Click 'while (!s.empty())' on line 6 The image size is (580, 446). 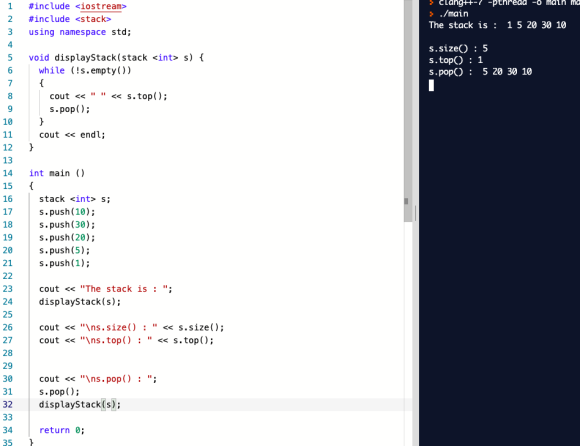tap(85, 71)
